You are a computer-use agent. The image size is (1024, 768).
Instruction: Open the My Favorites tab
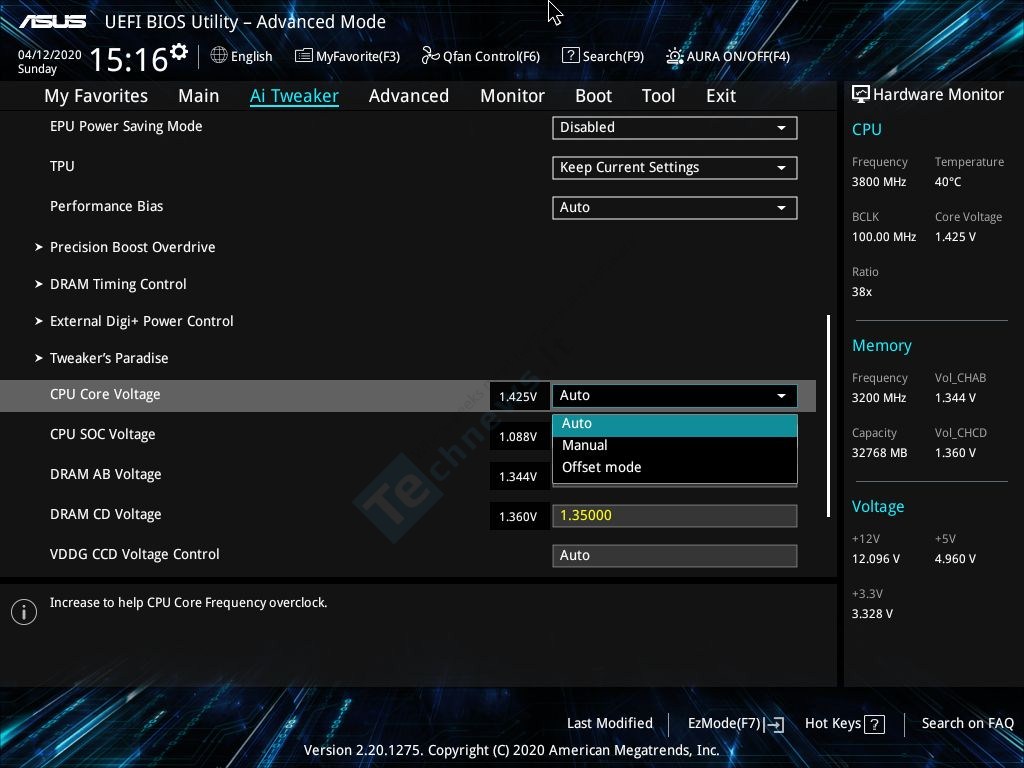[96, 96]
